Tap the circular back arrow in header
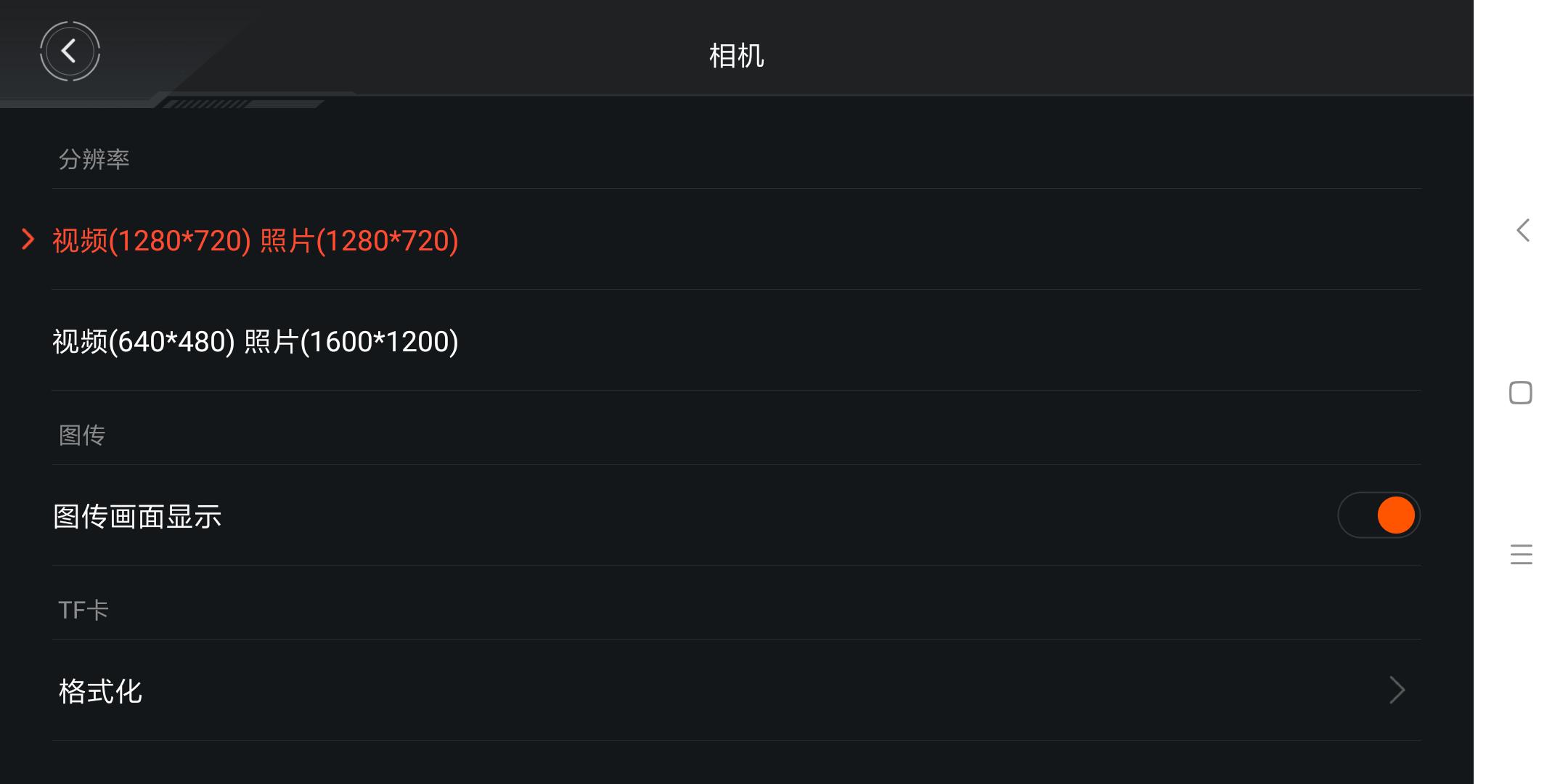This screenshot has width=1568, height=784. (70, 51)
